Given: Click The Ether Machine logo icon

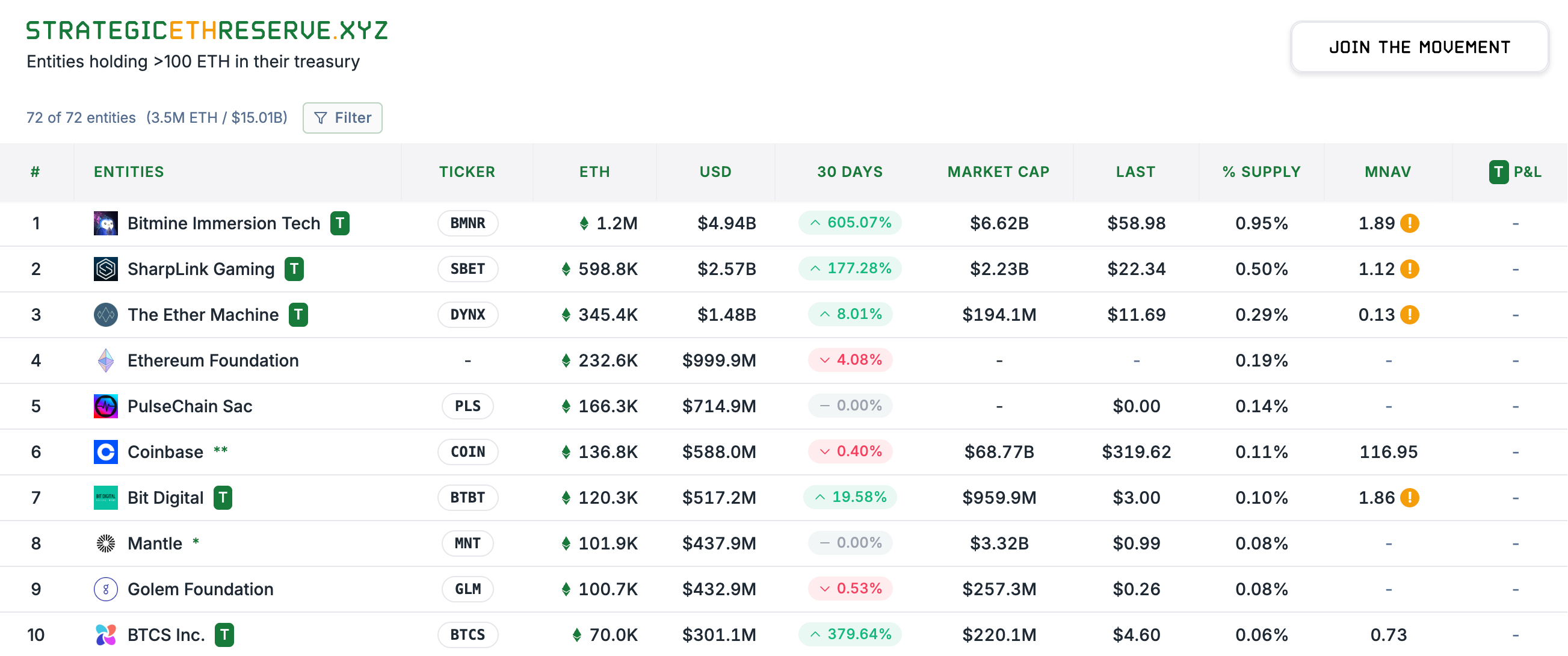Looking at the screenshot, I should pos(105,314).
